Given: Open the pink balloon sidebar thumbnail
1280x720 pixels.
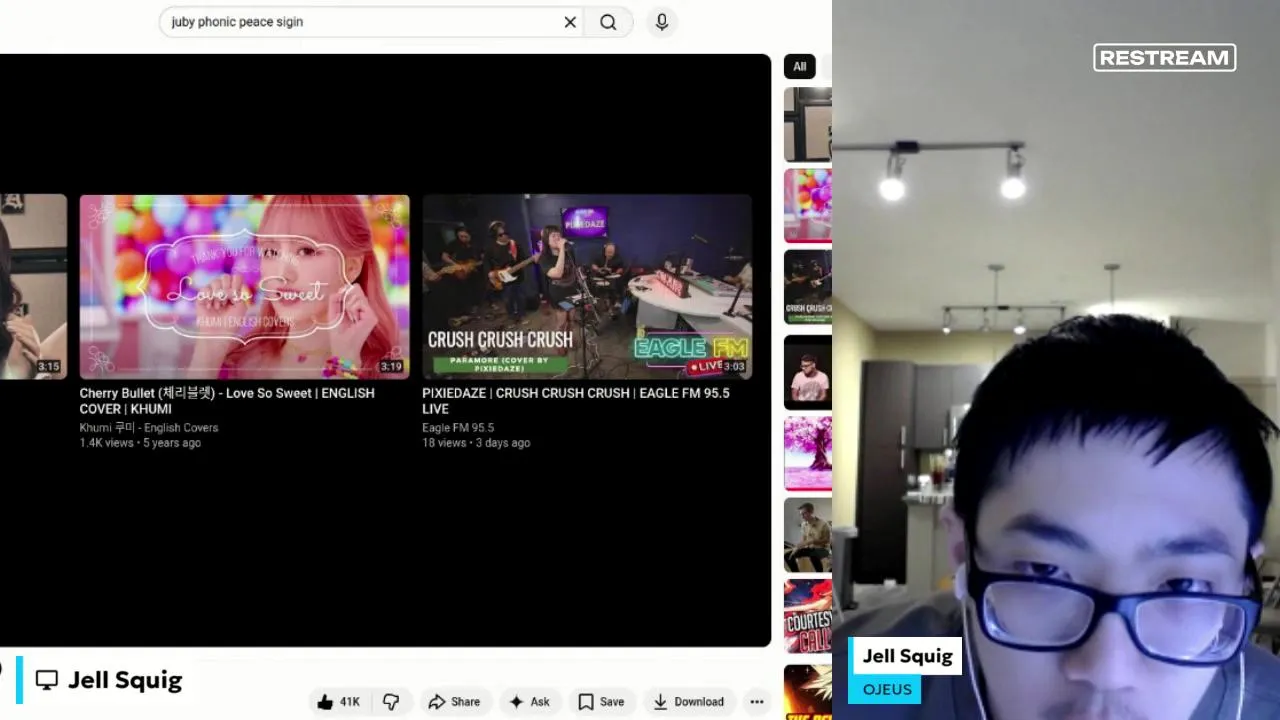Looking at the screenshot, I should [x=808, y=206].
